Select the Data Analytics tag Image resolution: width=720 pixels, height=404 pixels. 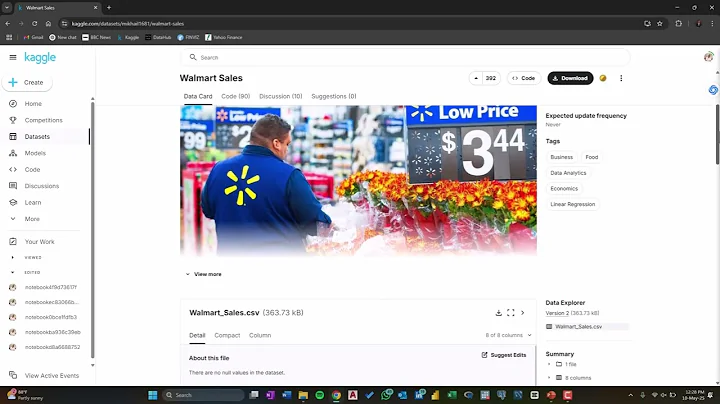click(x=568, y=173)
